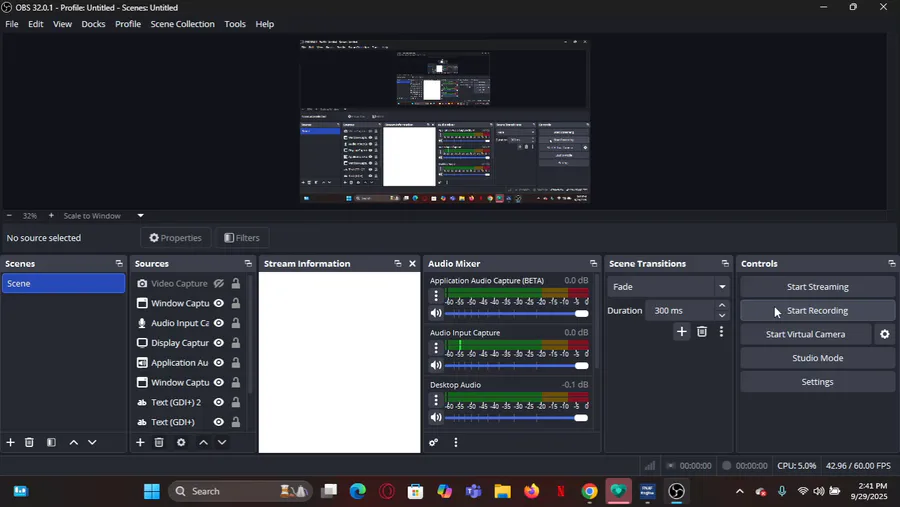Open the Tools menu
This screenshot has height=507, width=900.
[235, 24]
